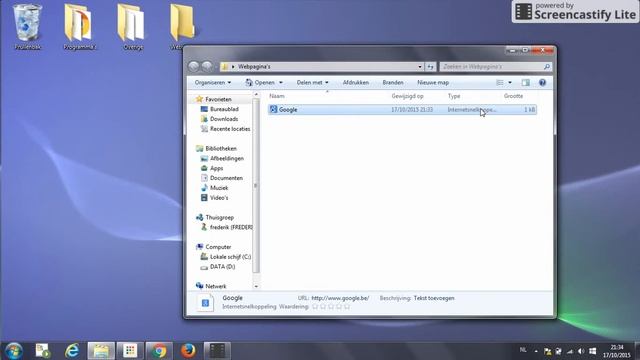Click the Explorer Back arrow button
The image size is (640, 360).
click(x=194, y=66)
